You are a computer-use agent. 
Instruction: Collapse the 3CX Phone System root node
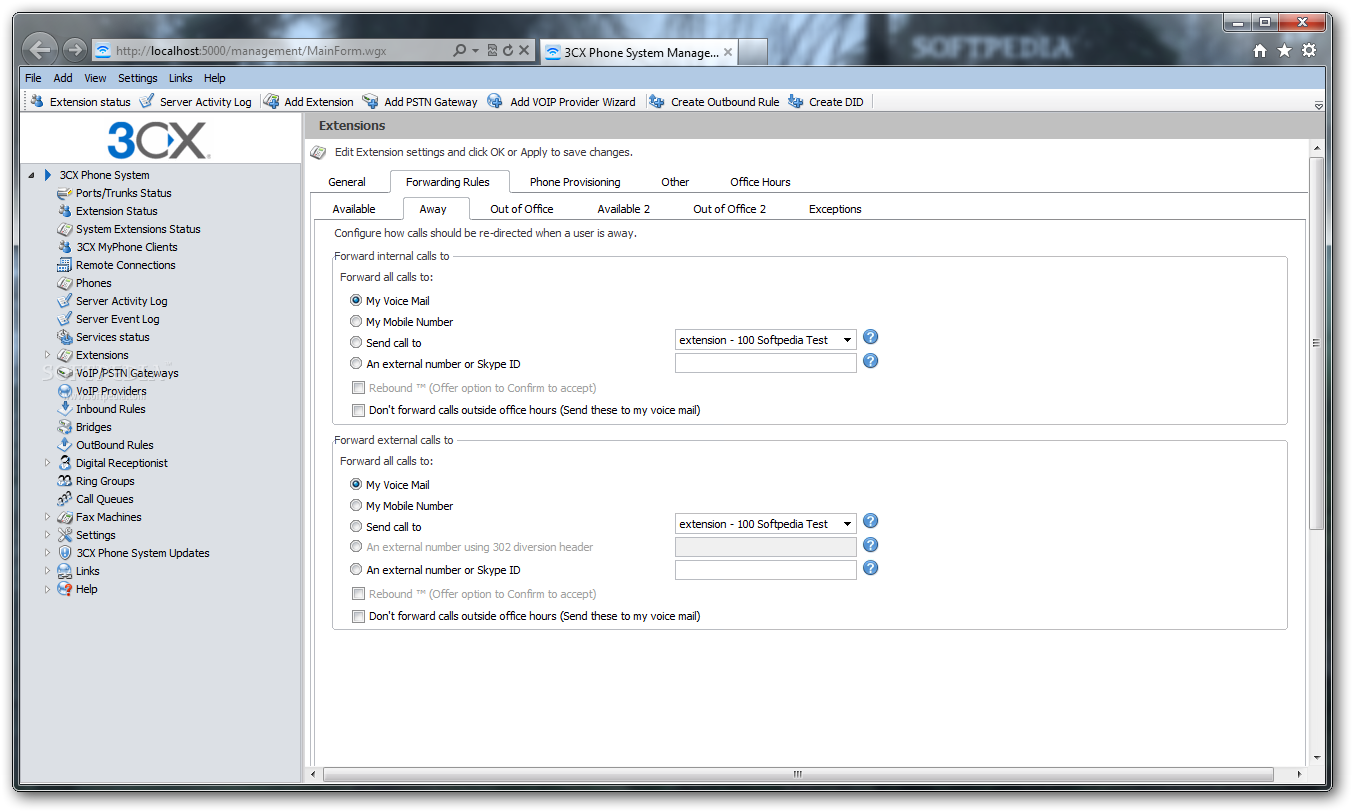31,175
